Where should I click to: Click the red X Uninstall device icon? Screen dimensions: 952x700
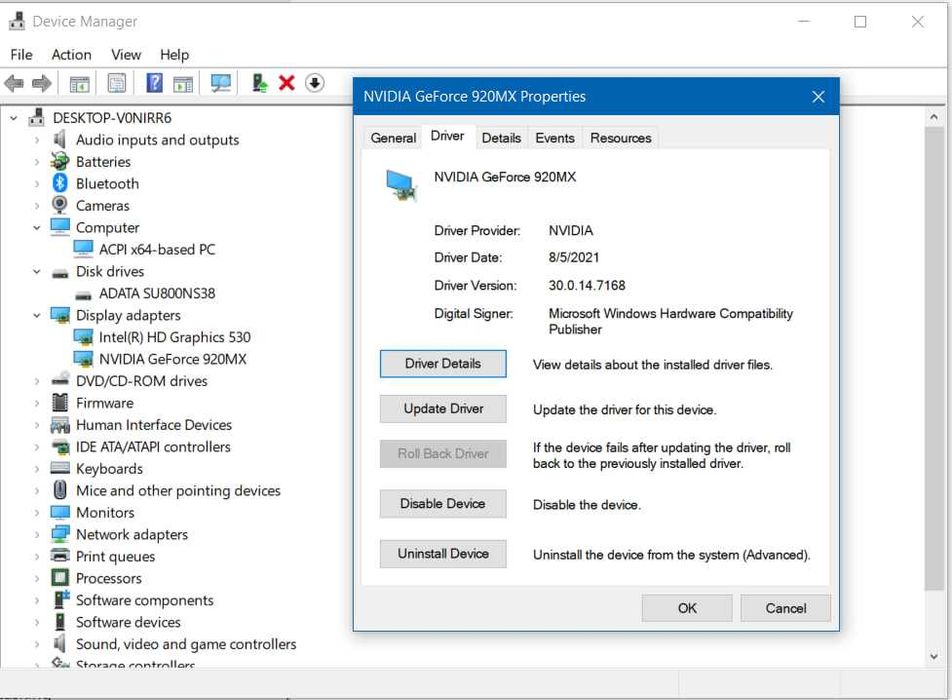click(x=287, y=83)
